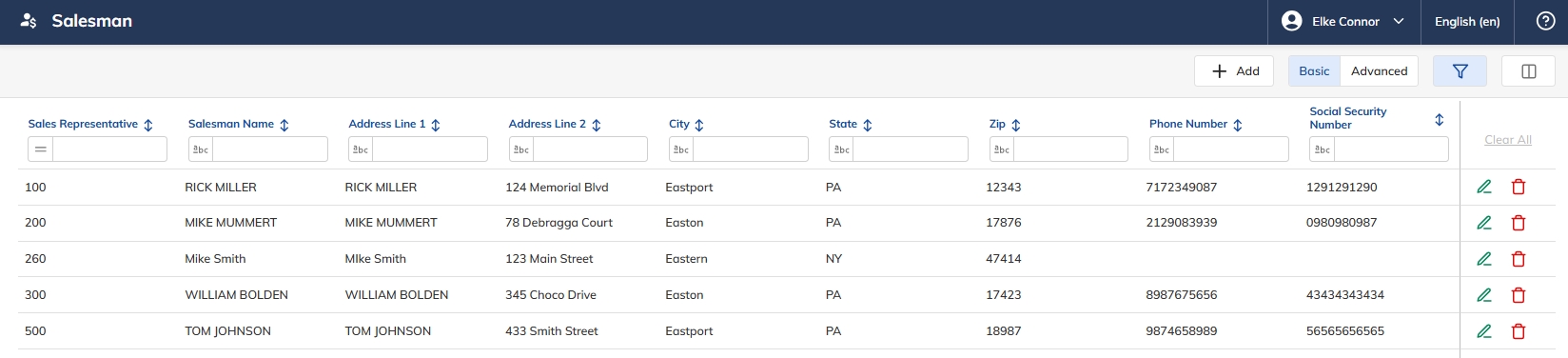Add a new salesman
Viewport: 1568px width, 358px height.
[x=1234, y=71]
